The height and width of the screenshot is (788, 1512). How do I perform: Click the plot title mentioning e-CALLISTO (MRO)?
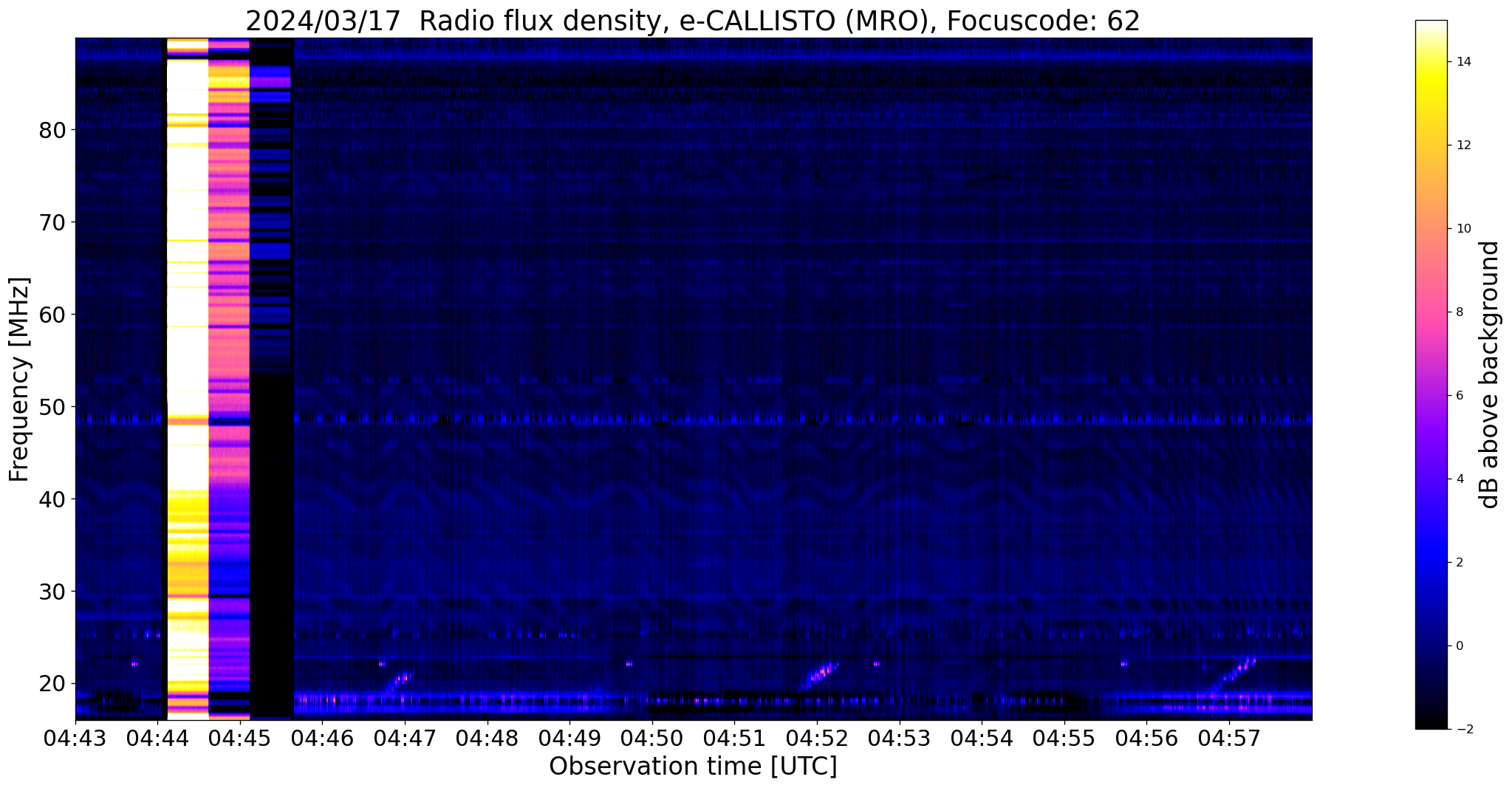(x=693, y=21)
